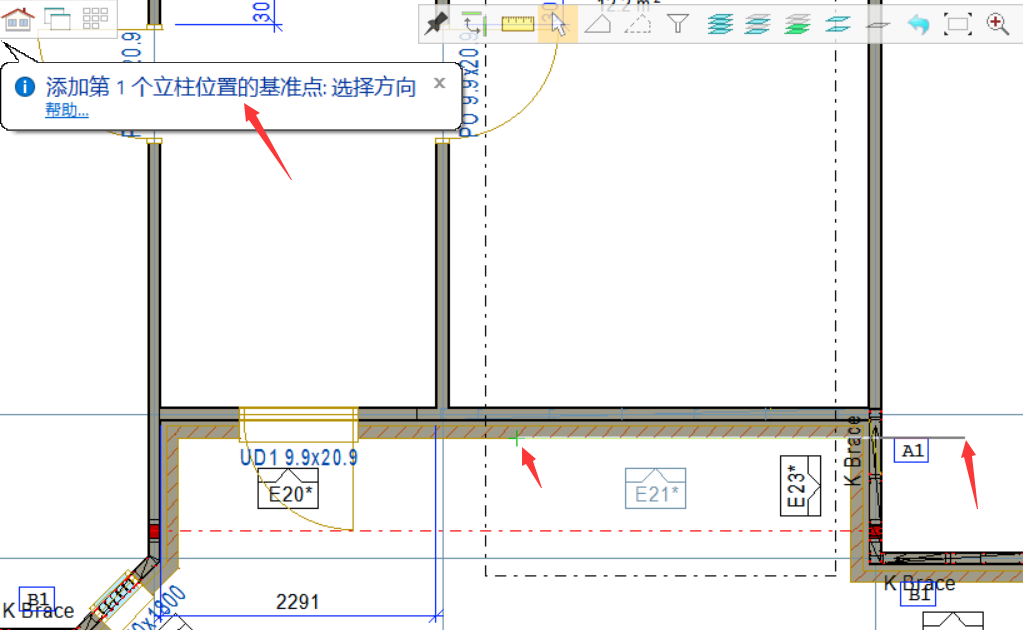Click the highlighted selection cursor tool
The image size is (1023, 630).
[x=558, y=24]
